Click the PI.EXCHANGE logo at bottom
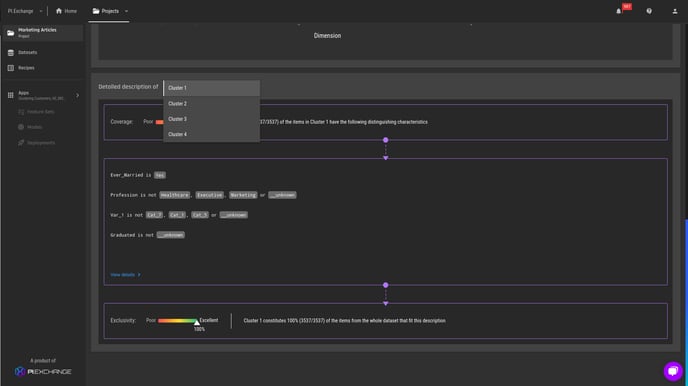688x386 pixels. coord(43,372)
